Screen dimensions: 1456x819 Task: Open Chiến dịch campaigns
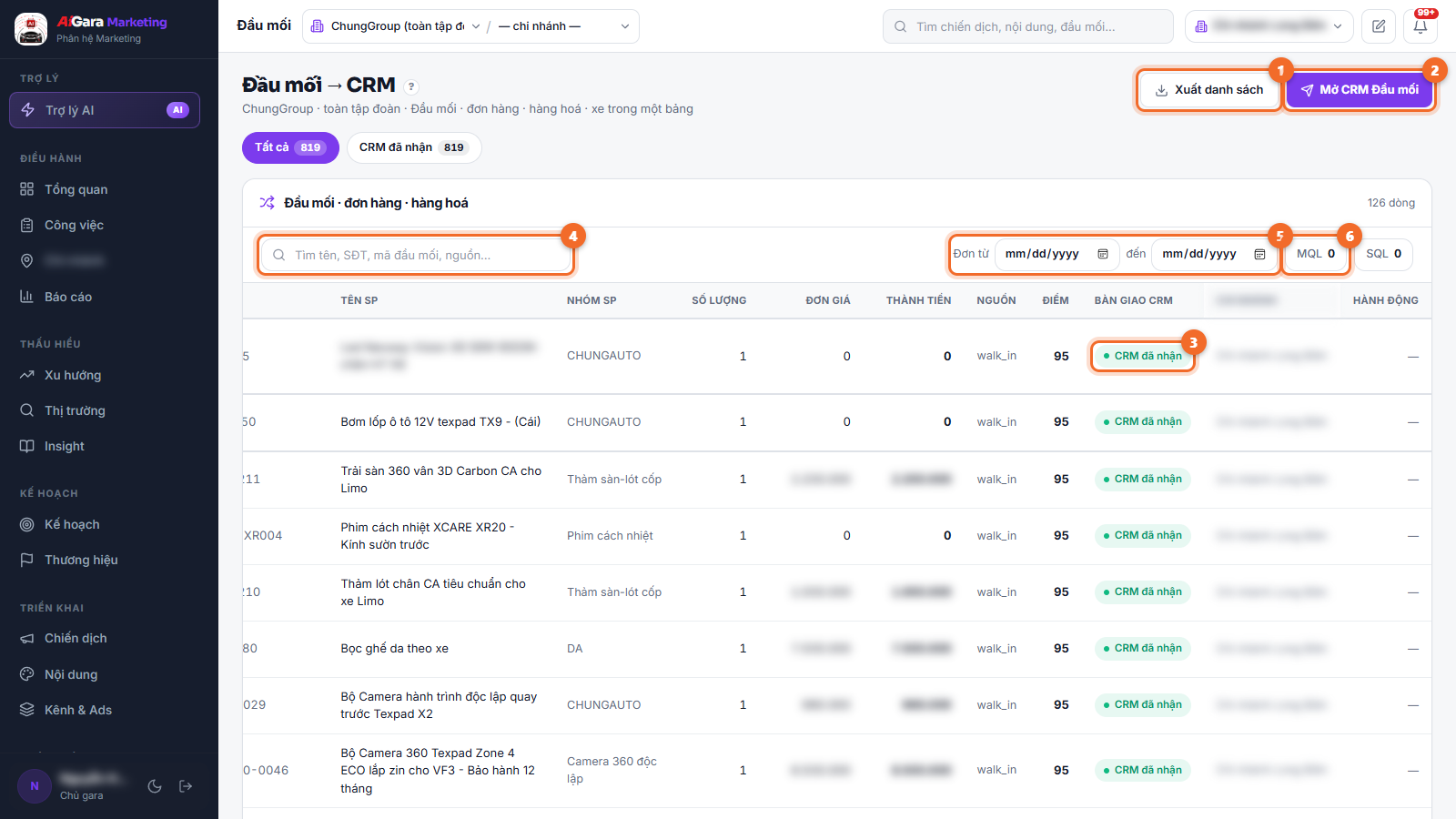[105, 638]
